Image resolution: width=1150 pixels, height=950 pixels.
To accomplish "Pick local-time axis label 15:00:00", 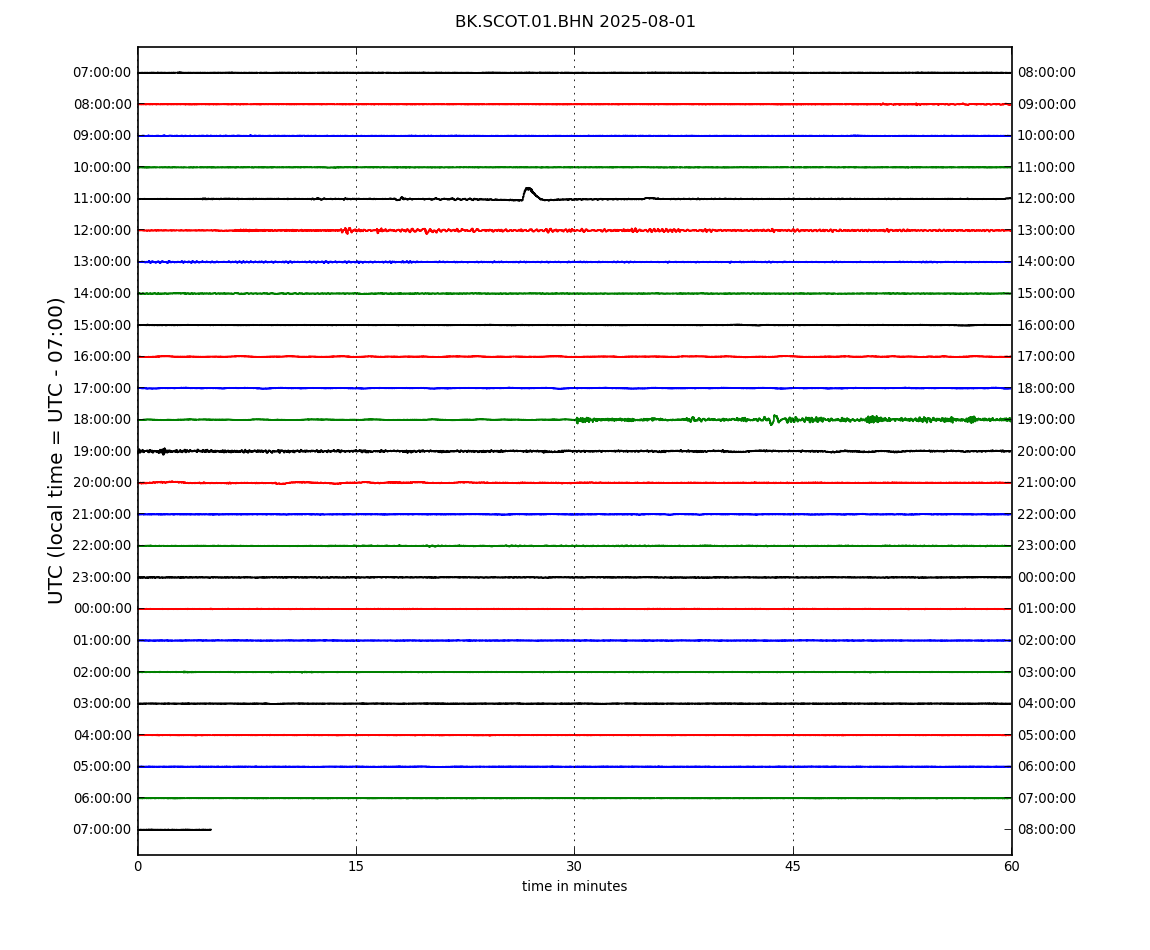I will tap(1047, 293).
